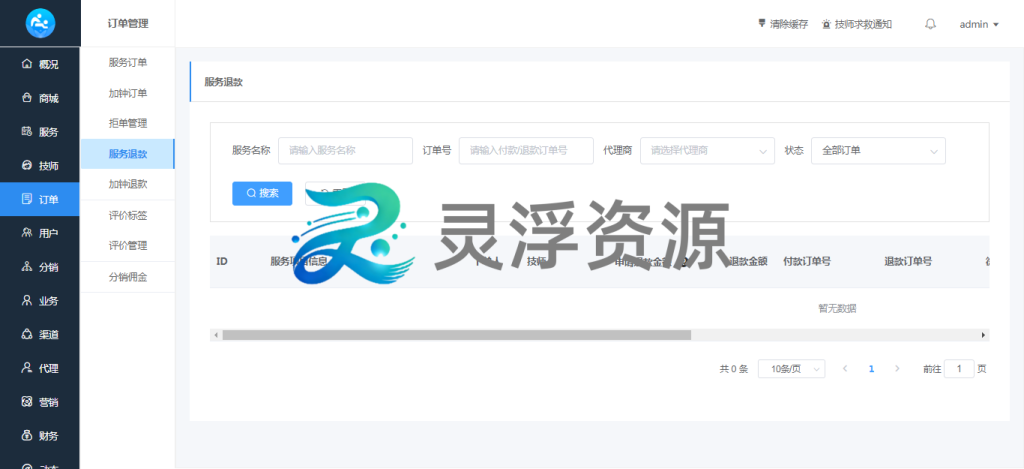Open 分销佣金 submenu item
Image resolution: width=1024 pixels, height=469 pixels.
point(127,277)
